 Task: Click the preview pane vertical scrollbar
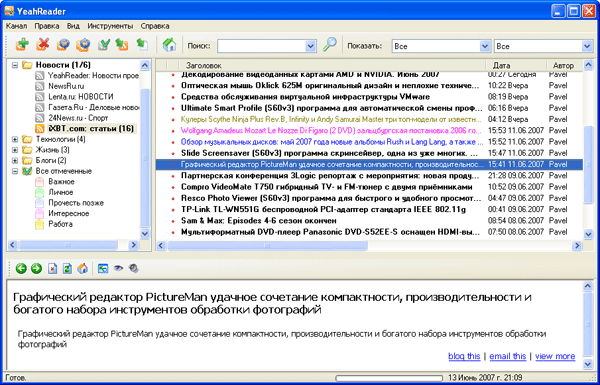(588, 325)
